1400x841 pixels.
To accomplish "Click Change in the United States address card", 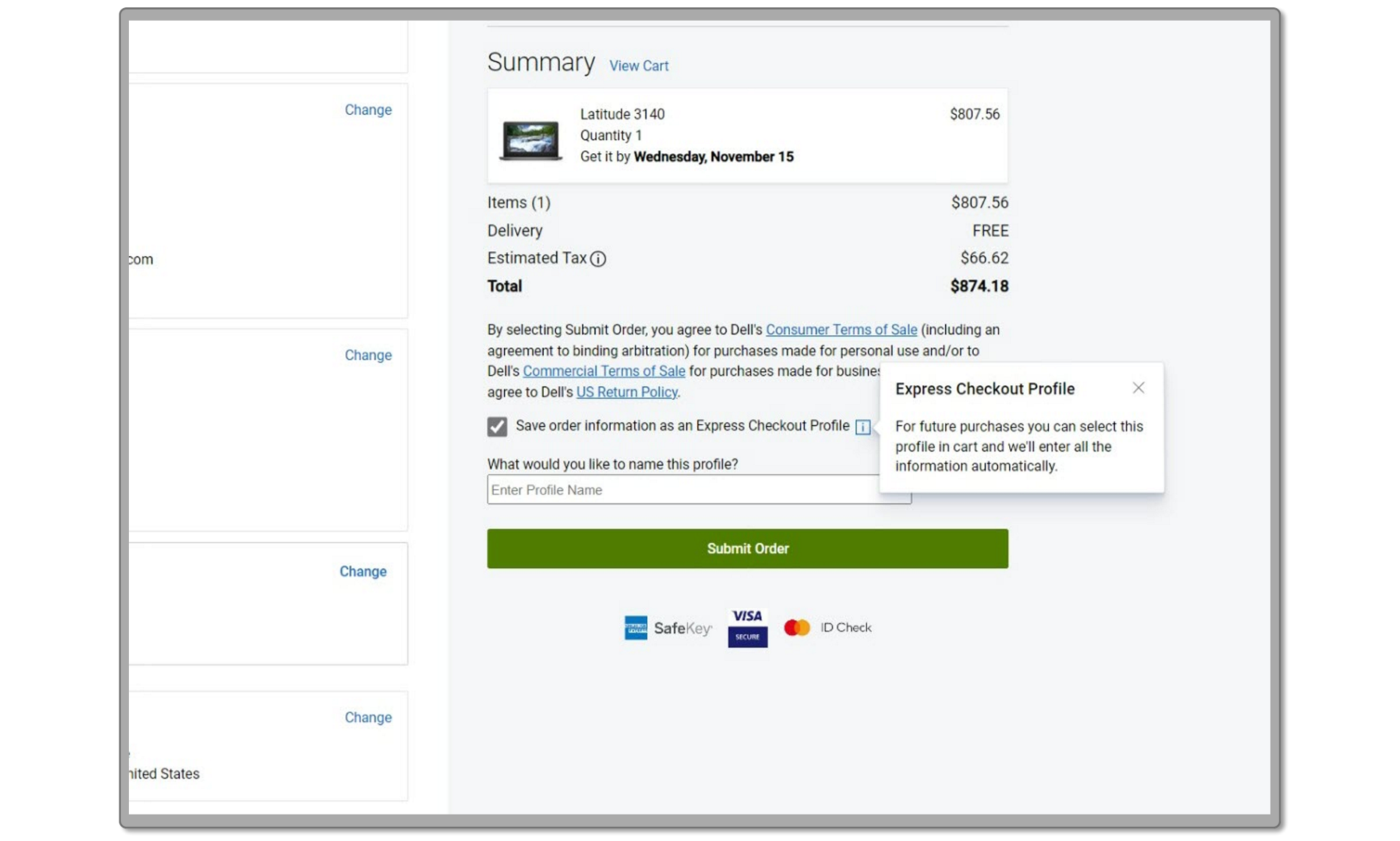I will 368,717.
